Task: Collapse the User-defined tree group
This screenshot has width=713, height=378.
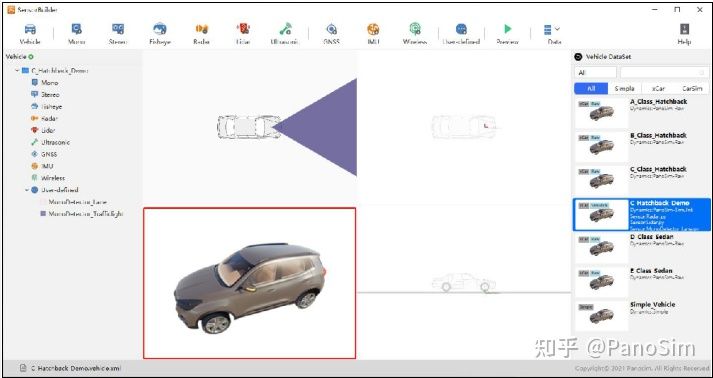Action: 27,190
